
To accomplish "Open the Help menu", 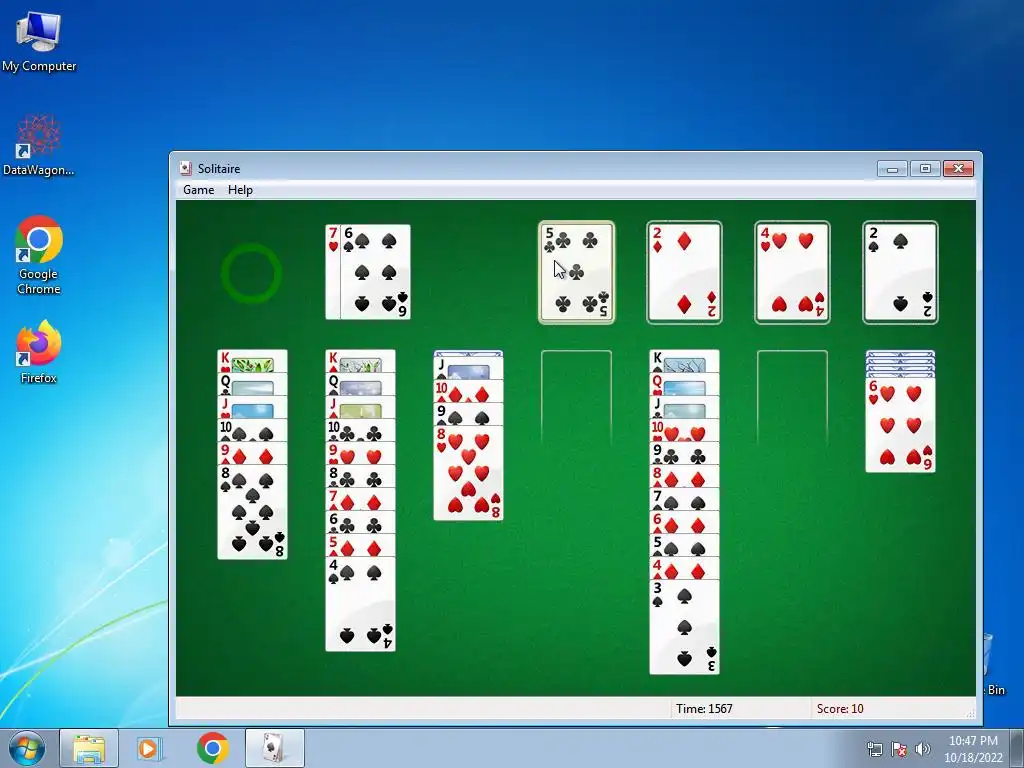I will [x=240, y=189].
